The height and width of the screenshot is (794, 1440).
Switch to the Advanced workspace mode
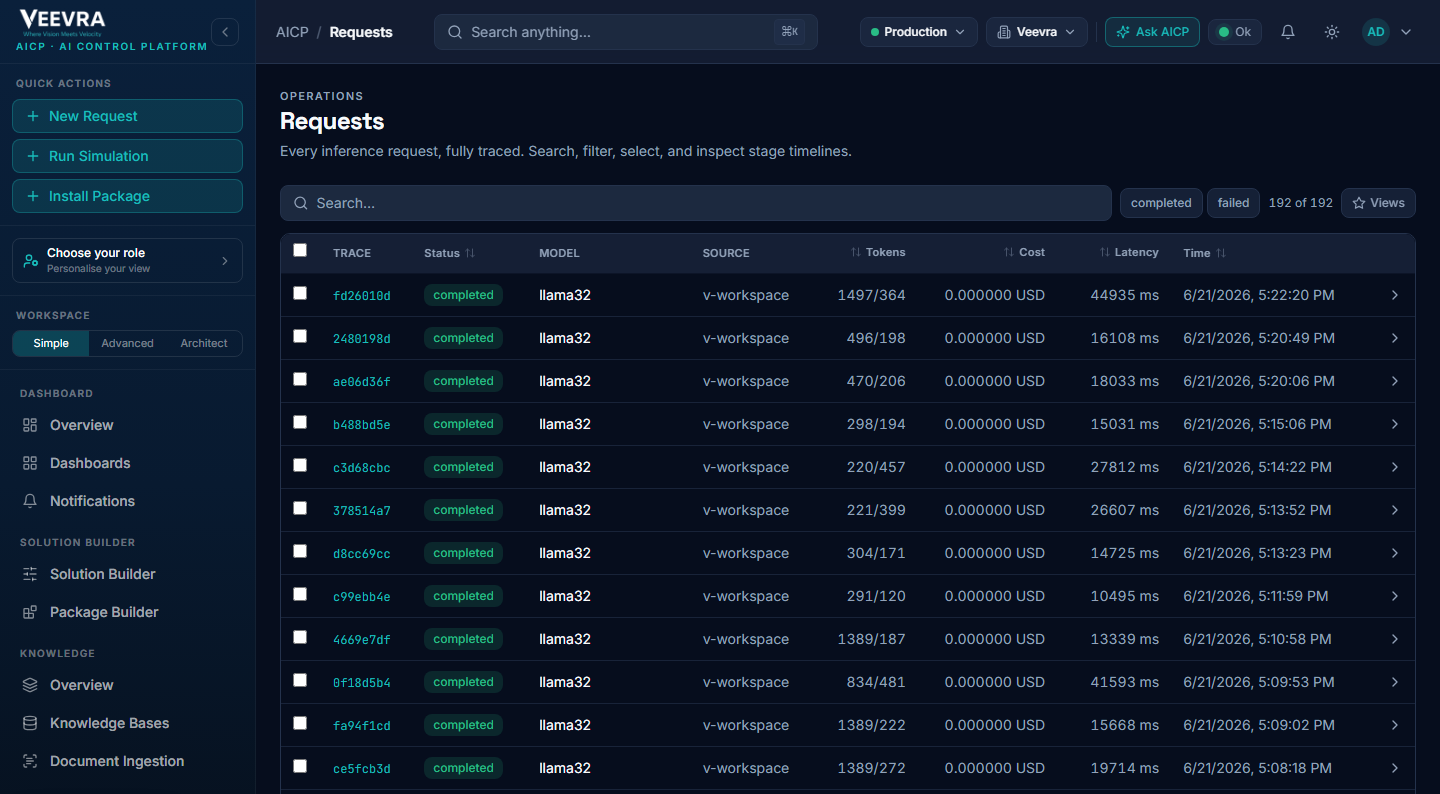(x=128, y=343)
